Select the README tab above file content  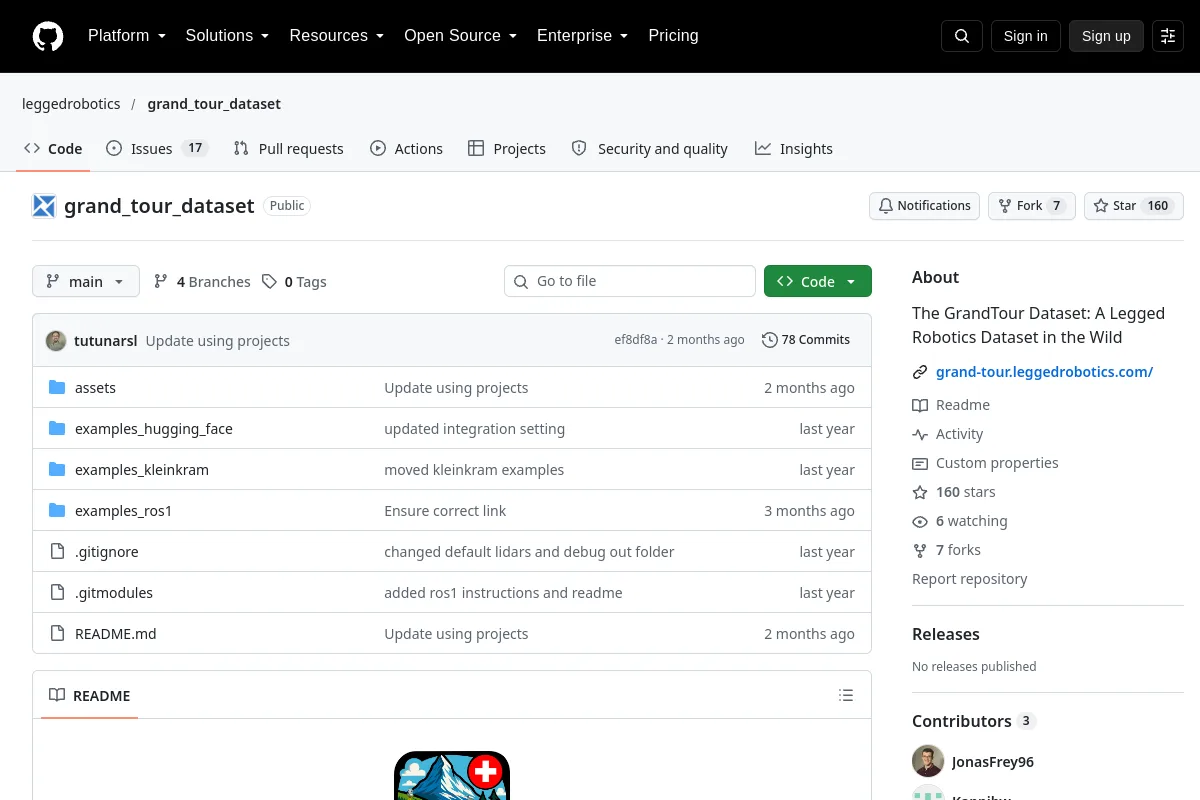[x=90, y=696]
